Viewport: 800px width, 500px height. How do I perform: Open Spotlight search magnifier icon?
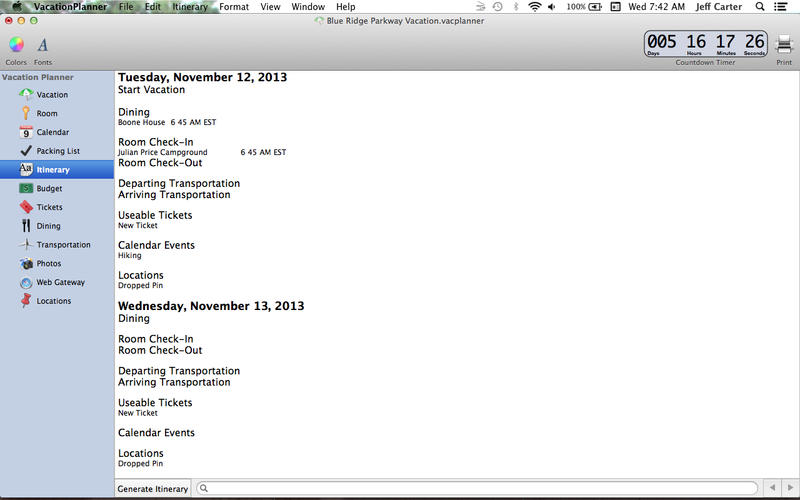coord(760,7)
